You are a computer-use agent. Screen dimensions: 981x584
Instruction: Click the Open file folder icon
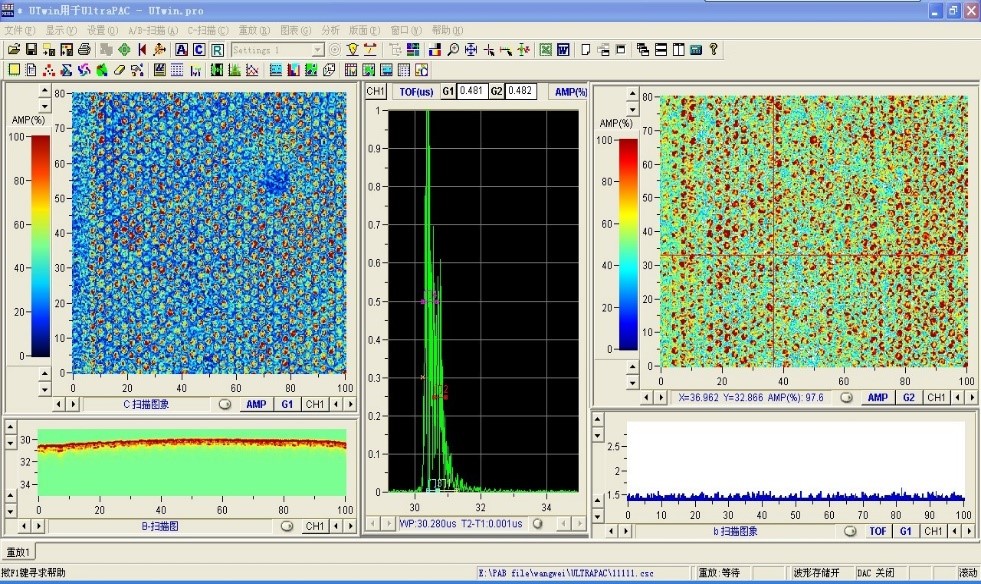click(13, 49)
